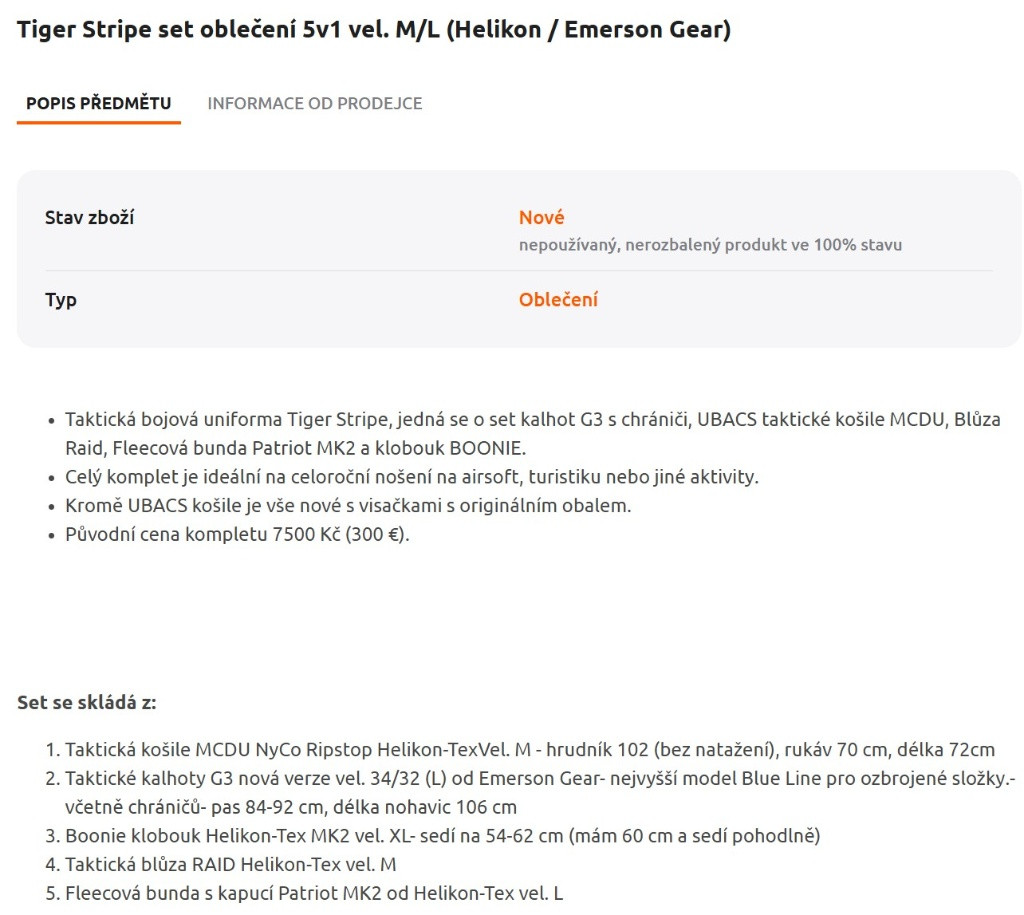1024x915 pixels.
Task: Click the bullet 'Celý komplet je ideální'
Action: 411,476
